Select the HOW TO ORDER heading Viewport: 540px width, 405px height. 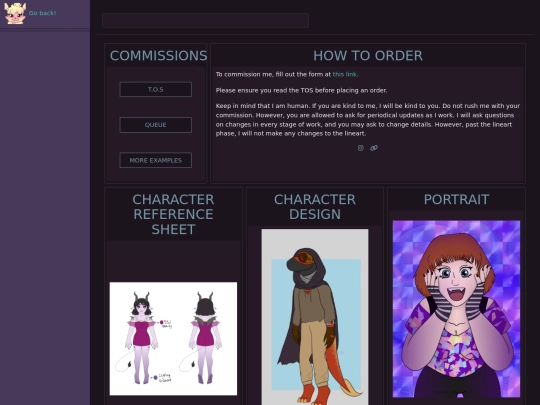click(367, 55)
